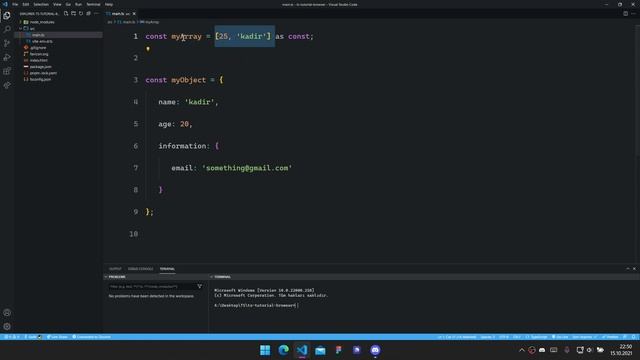This screenshot has height=360, width=640.
Task: Click the myArray breadcrumb segment
Action: 150,22
